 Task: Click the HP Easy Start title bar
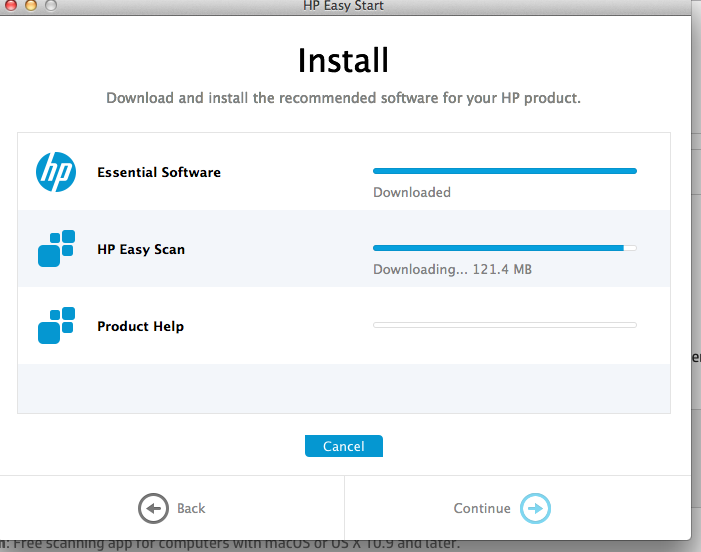(343, 6)
